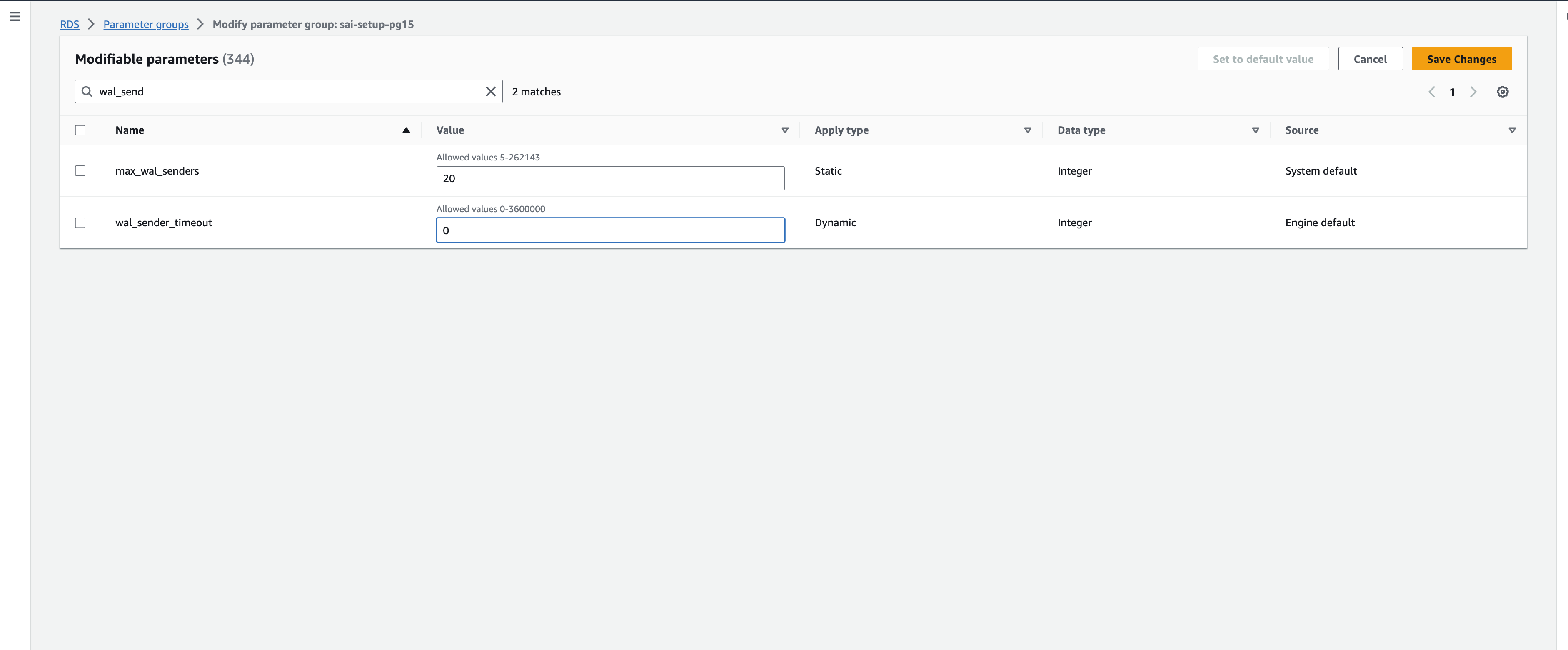Check the wal_sender_timeout row checkbox
This screenshot has width=1568, height=650.
pos(80,223)
